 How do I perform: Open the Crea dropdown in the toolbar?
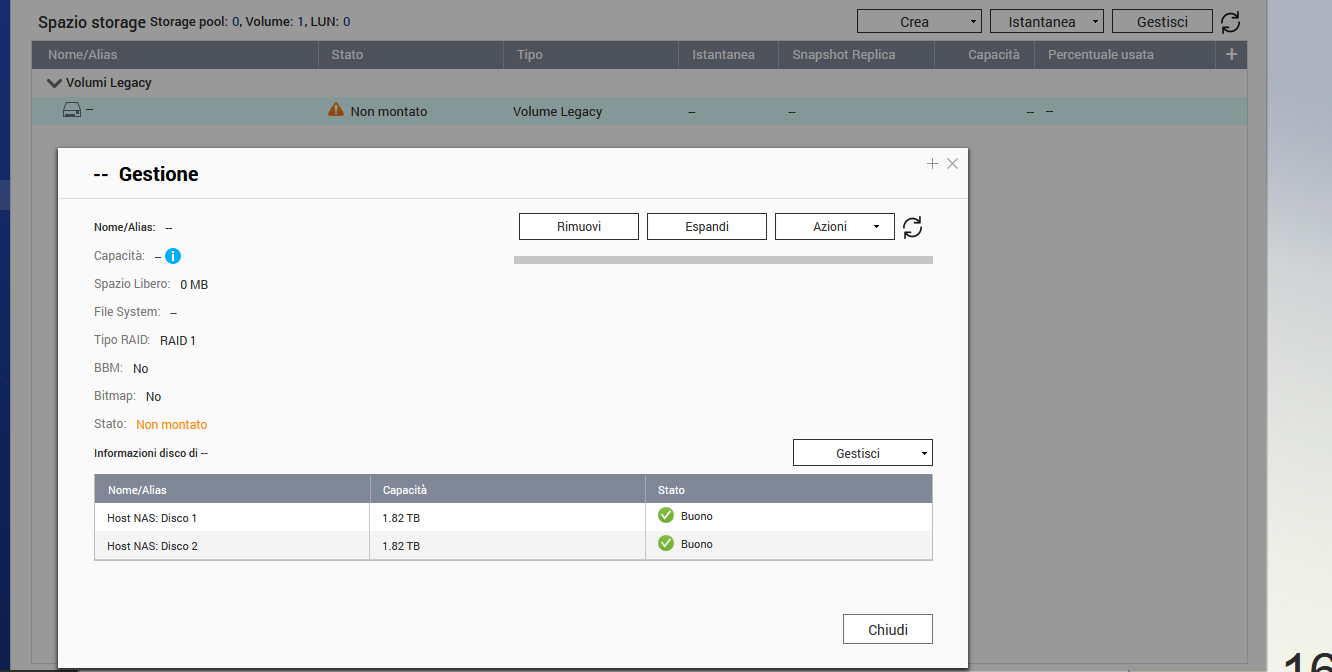pos(918,22)
